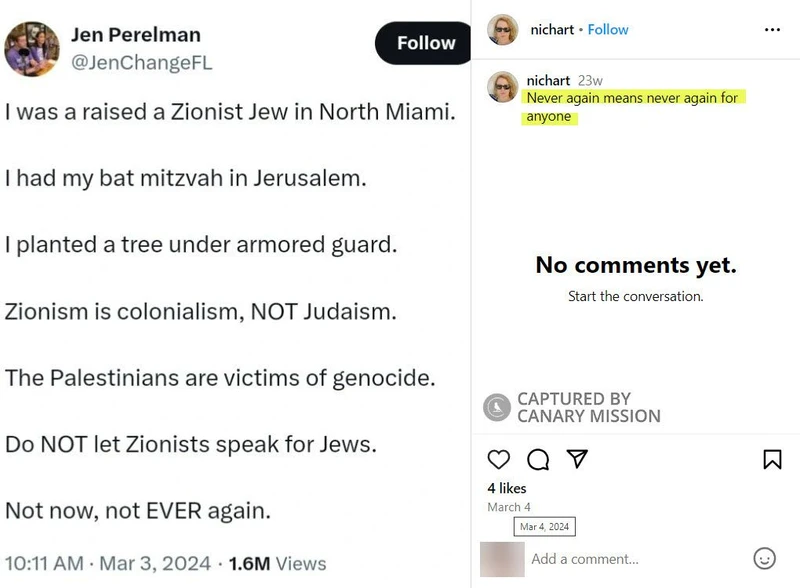This screenshot has width=800, height=588.
Task: Follow nichart using the blue Follow link
Action: point(608,30)
